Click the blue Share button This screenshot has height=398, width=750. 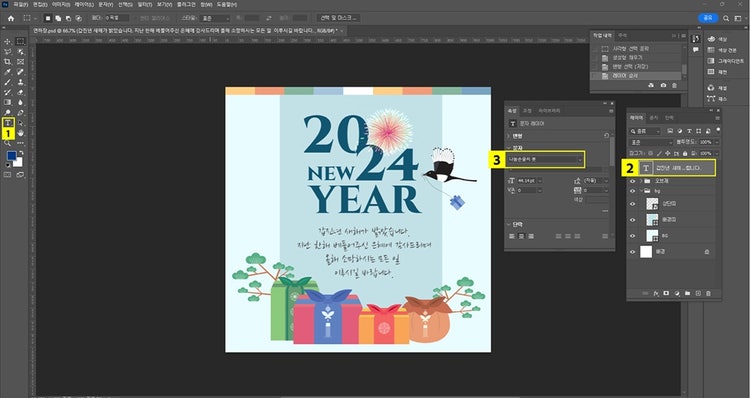pyautogui.click(x=708, y=18)
